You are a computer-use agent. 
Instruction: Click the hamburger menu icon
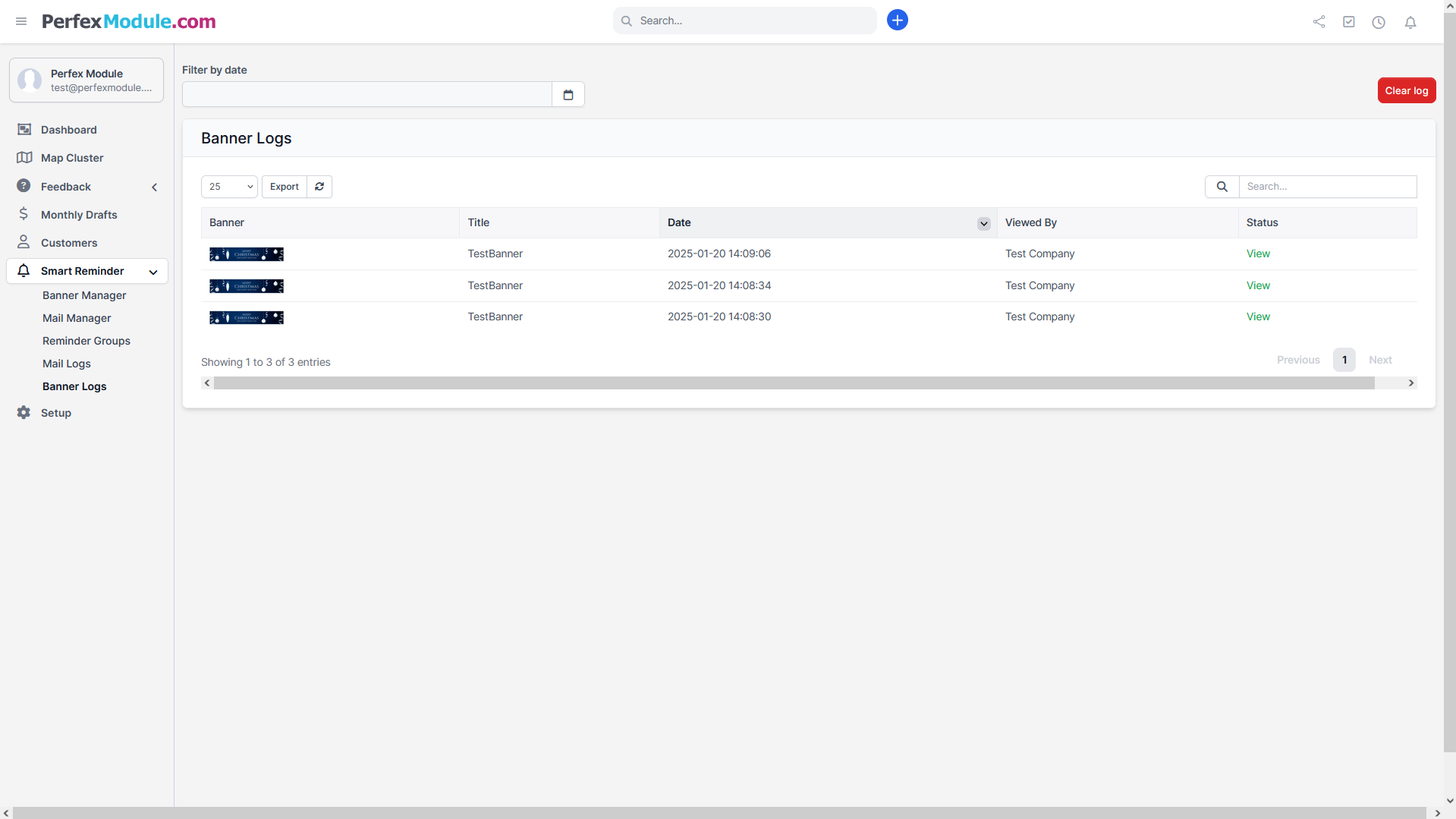point(21,21)
